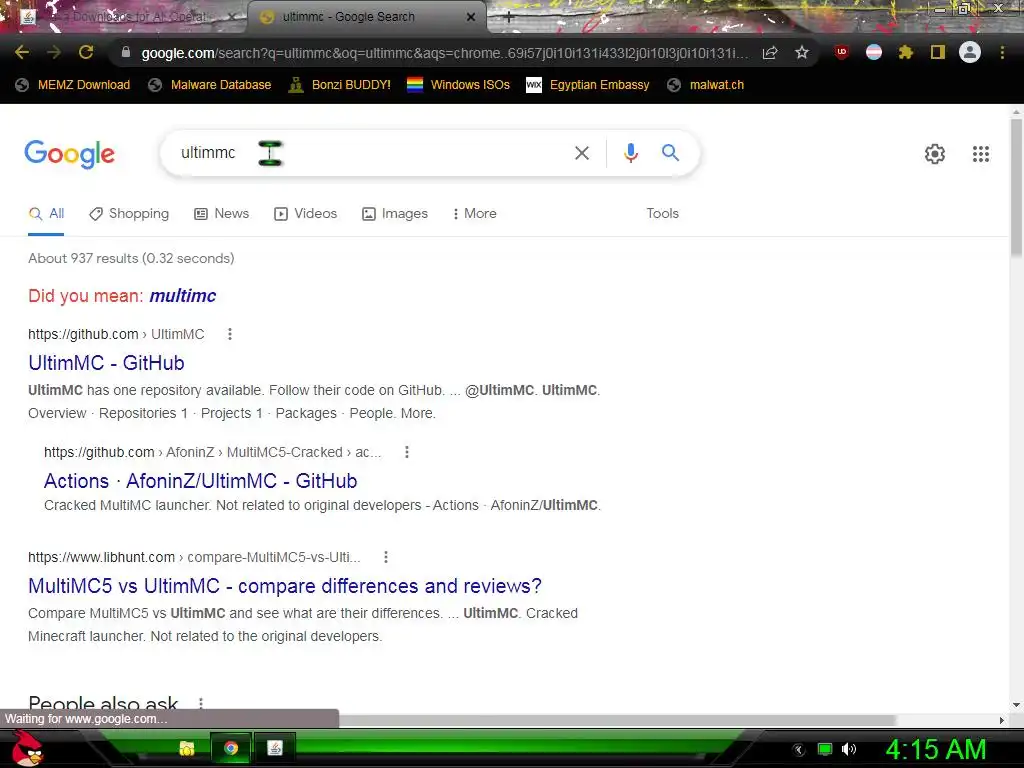1024x768 pixels.
Task: Open Windows ISOs bookmark
Action: (458, 85)
